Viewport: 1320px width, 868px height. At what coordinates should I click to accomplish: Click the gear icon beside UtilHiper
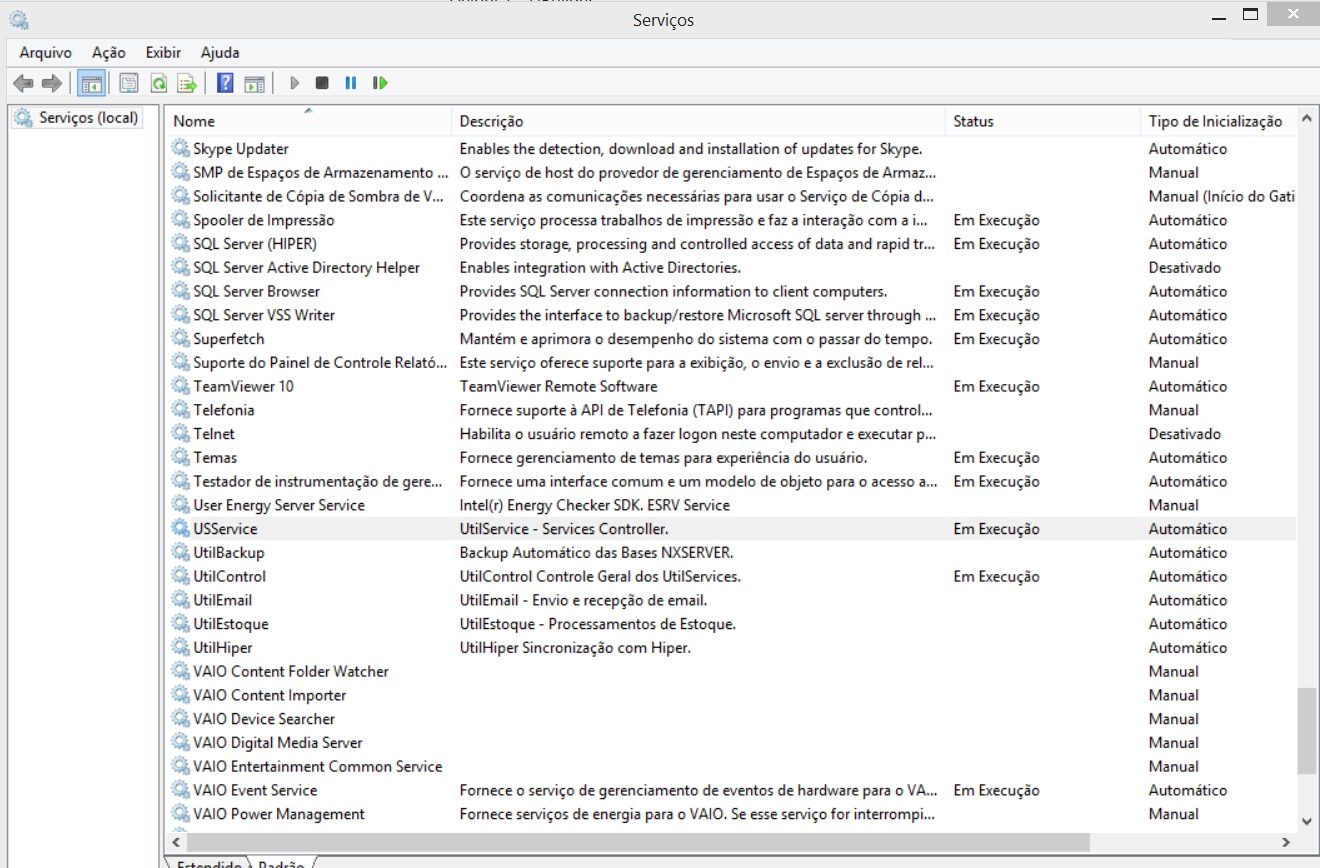[180, 648]
